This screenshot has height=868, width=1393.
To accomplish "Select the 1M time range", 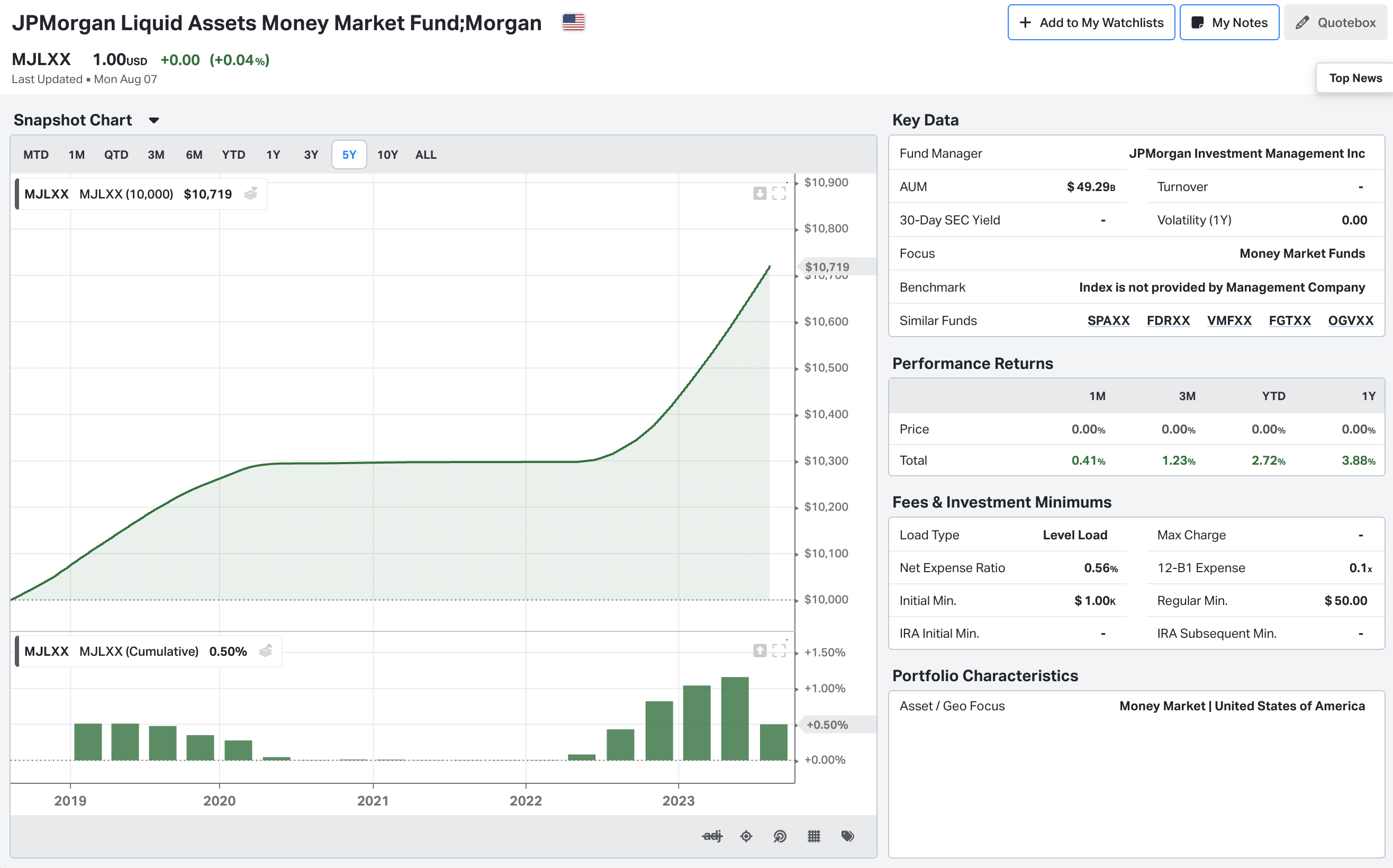I will click(x=76, y=155).
